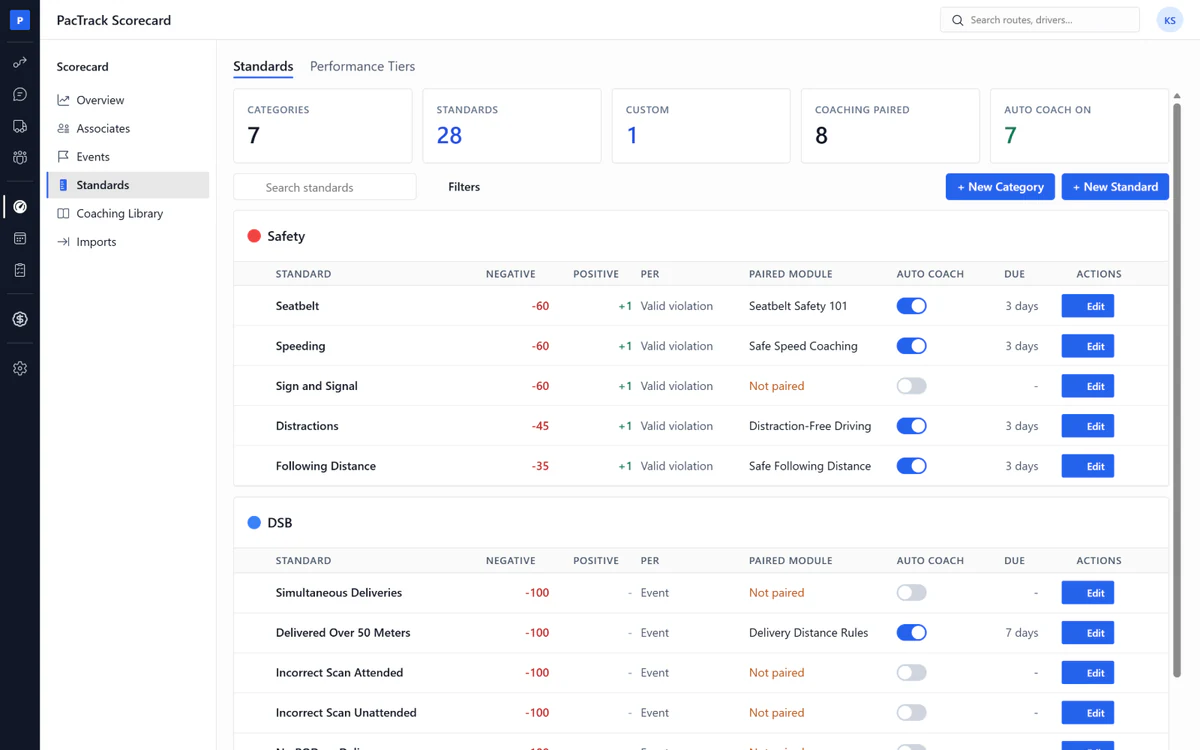Enable auto coach for Simultaneous Deliveries
The image size is (1200, 750).
tap(911, 593)
